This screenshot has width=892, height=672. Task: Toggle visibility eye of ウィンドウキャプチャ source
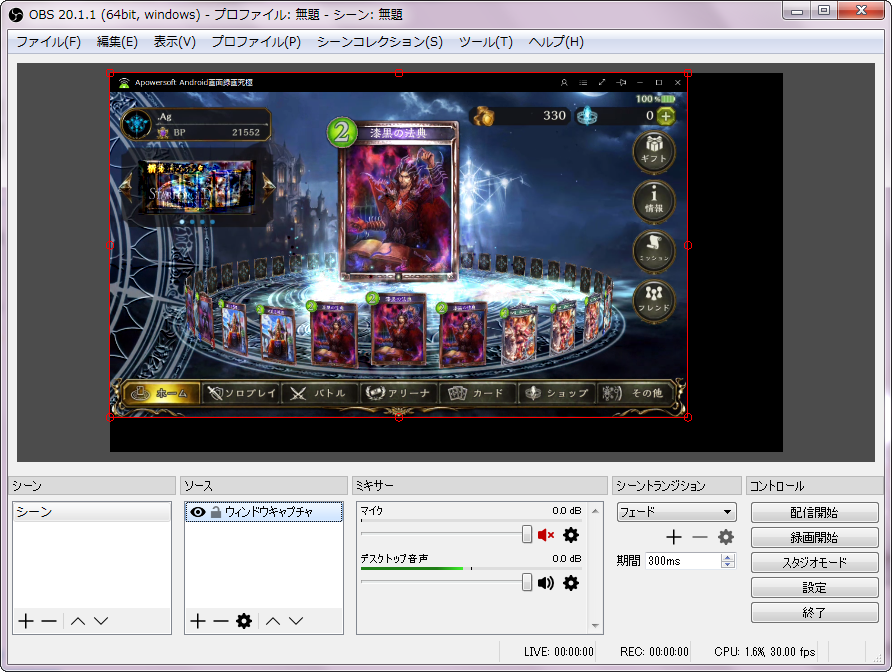pyautogui.click(x=197, y=512)
